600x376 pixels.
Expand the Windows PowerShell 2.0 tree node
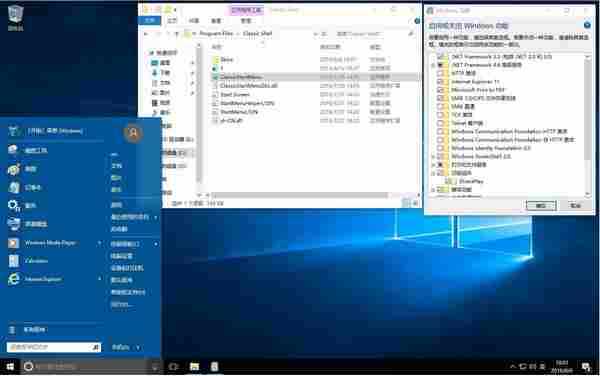pyautogui.click(x=433, y=156)
